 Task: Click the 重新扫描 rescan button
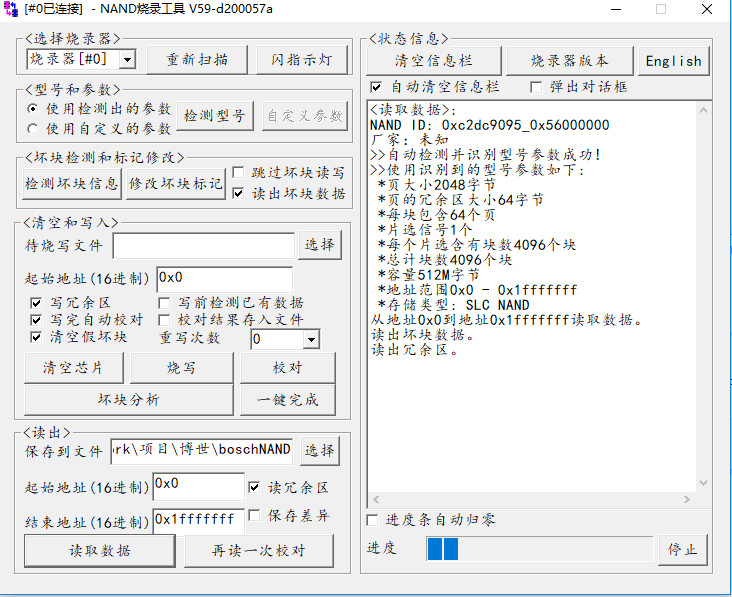click(195, 59)
